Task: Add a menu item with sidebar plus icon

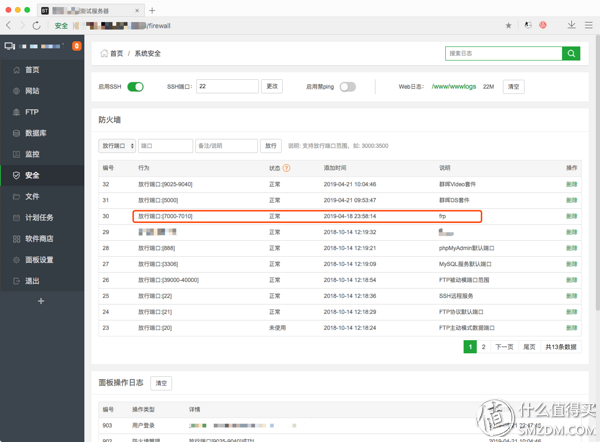Action: [x=41, y=301]
